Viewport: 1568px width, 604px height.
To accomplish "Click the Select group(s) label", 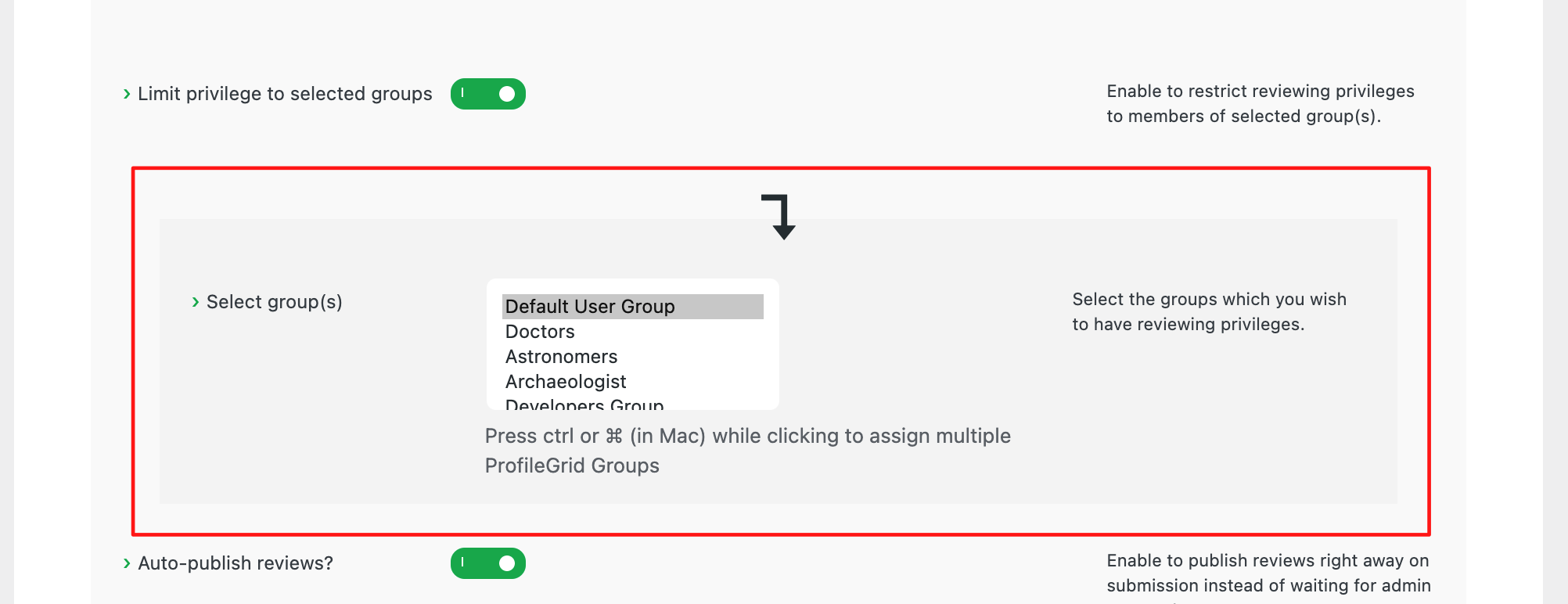I will tap(275, 302).
